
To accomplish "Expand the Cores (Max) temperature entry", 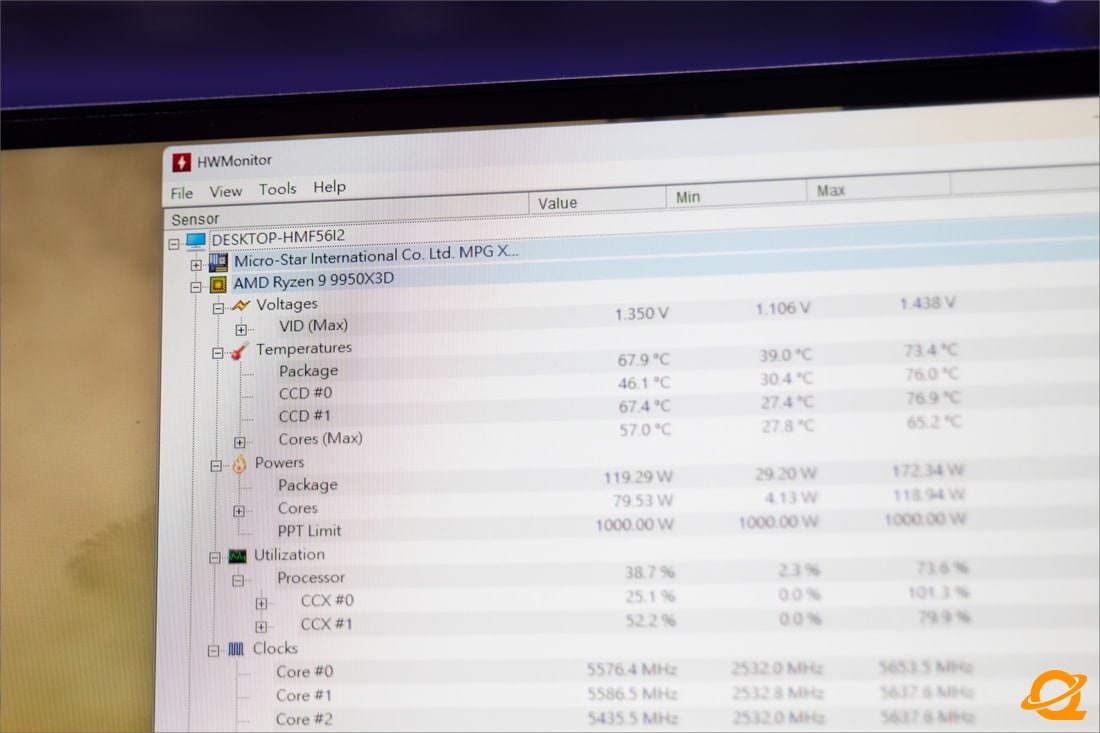I will 240,443.
